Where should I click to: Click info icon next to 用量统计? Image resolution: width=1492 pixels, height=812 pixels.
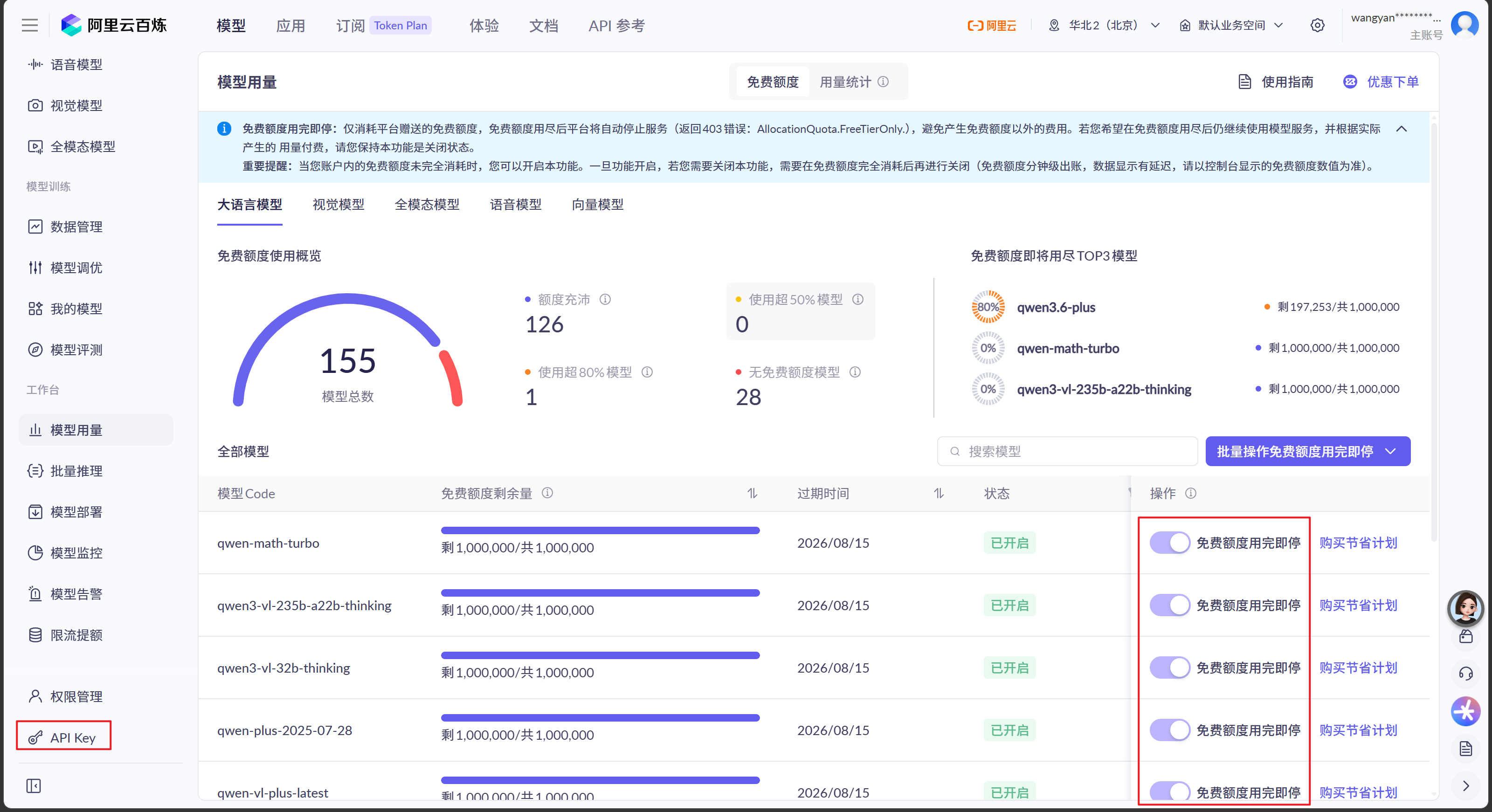pos(883,82)
